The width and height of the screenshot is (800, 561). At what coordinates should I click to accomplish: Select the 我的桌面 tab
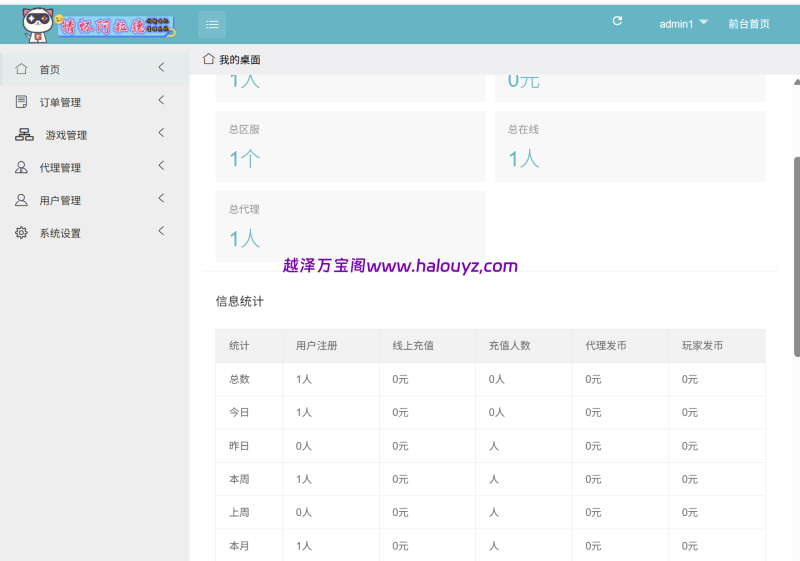point(232,60)
